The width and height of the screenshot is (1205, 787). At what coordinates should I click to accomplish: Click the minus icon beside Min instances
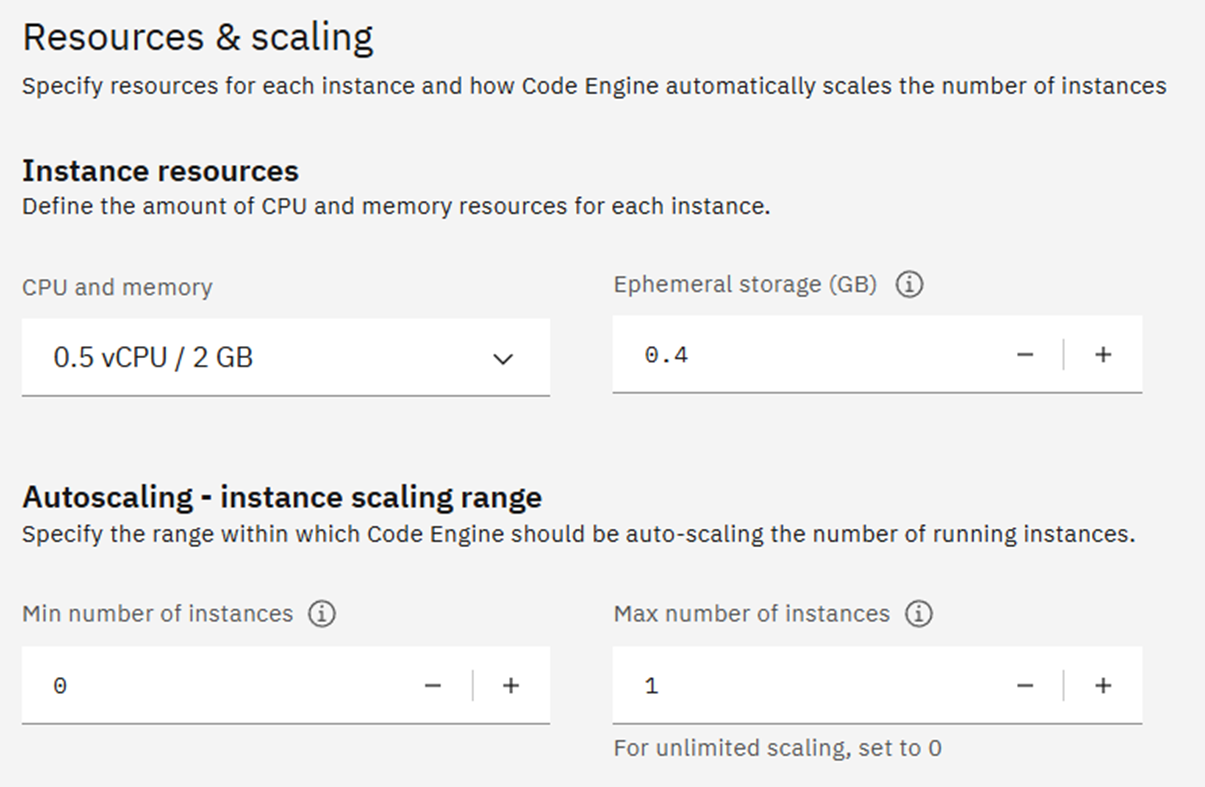click(433, 685)
